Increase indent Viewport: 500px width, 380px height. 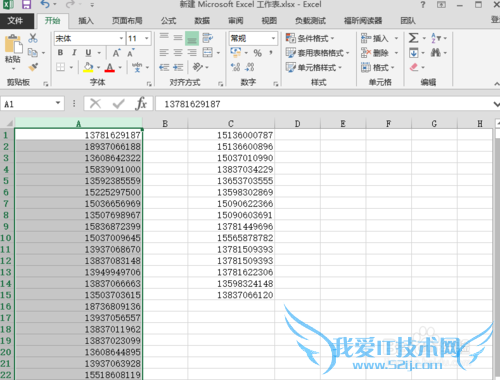point(178,68)
